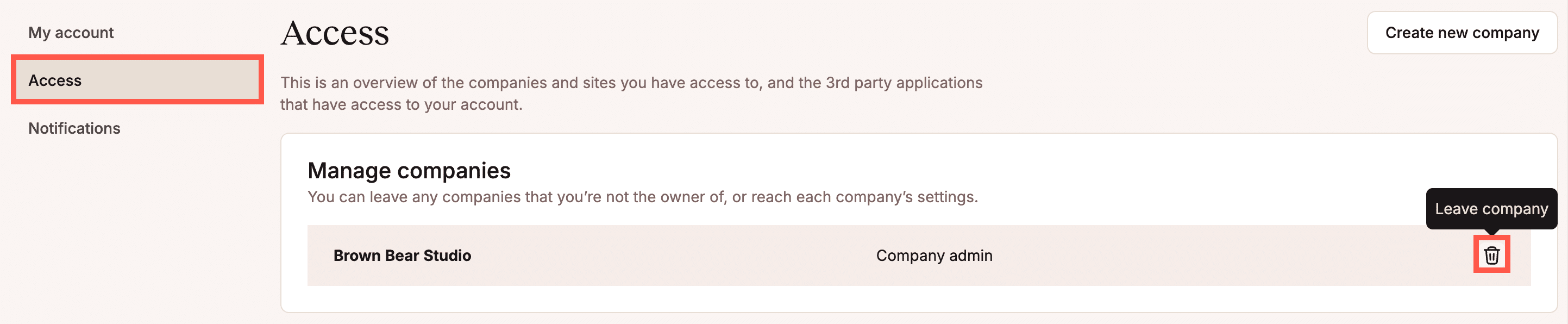The height and width of the screenshot is (324, 1568).
Task: Click the Brown Bear Studio name
Action: pyautogui.click(x=402, y=256)
